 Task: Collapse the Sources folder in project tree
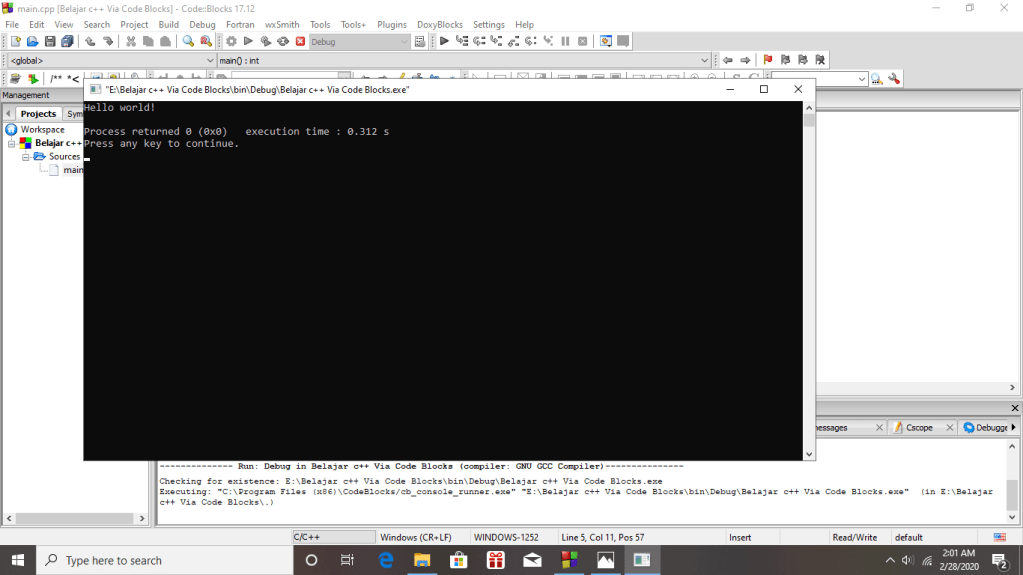click(27, 157)
